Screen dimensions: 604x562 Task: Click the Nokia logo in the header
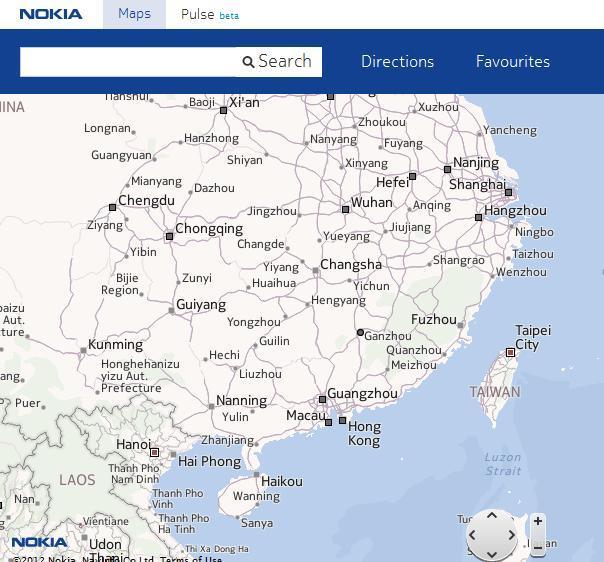click(51, 14)
